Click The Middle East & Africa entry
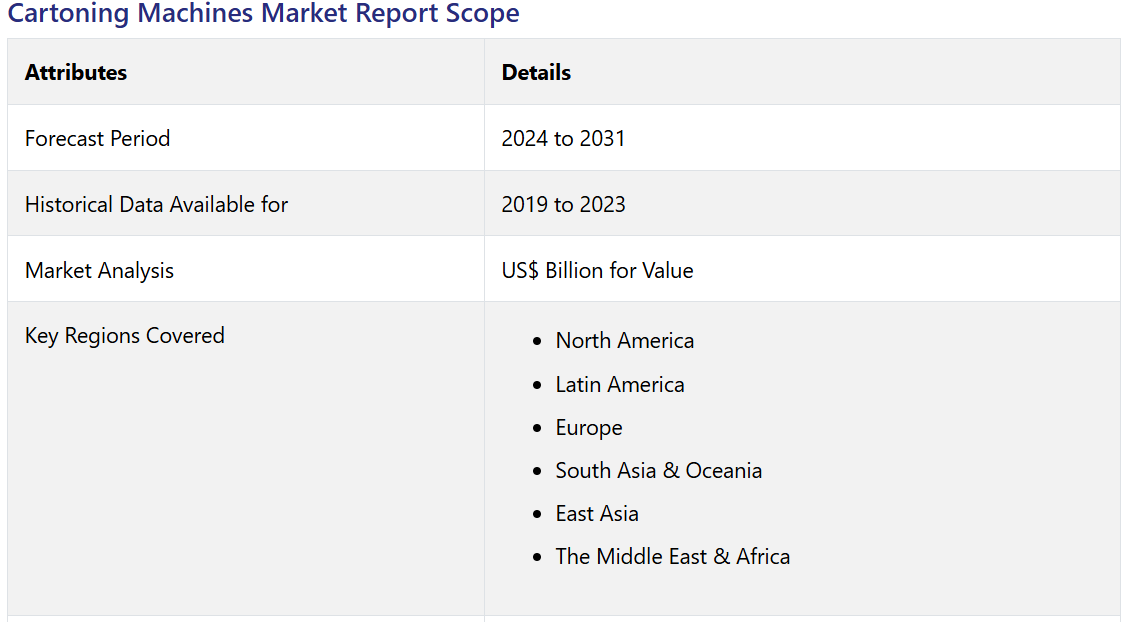 [x=672, y=557]
